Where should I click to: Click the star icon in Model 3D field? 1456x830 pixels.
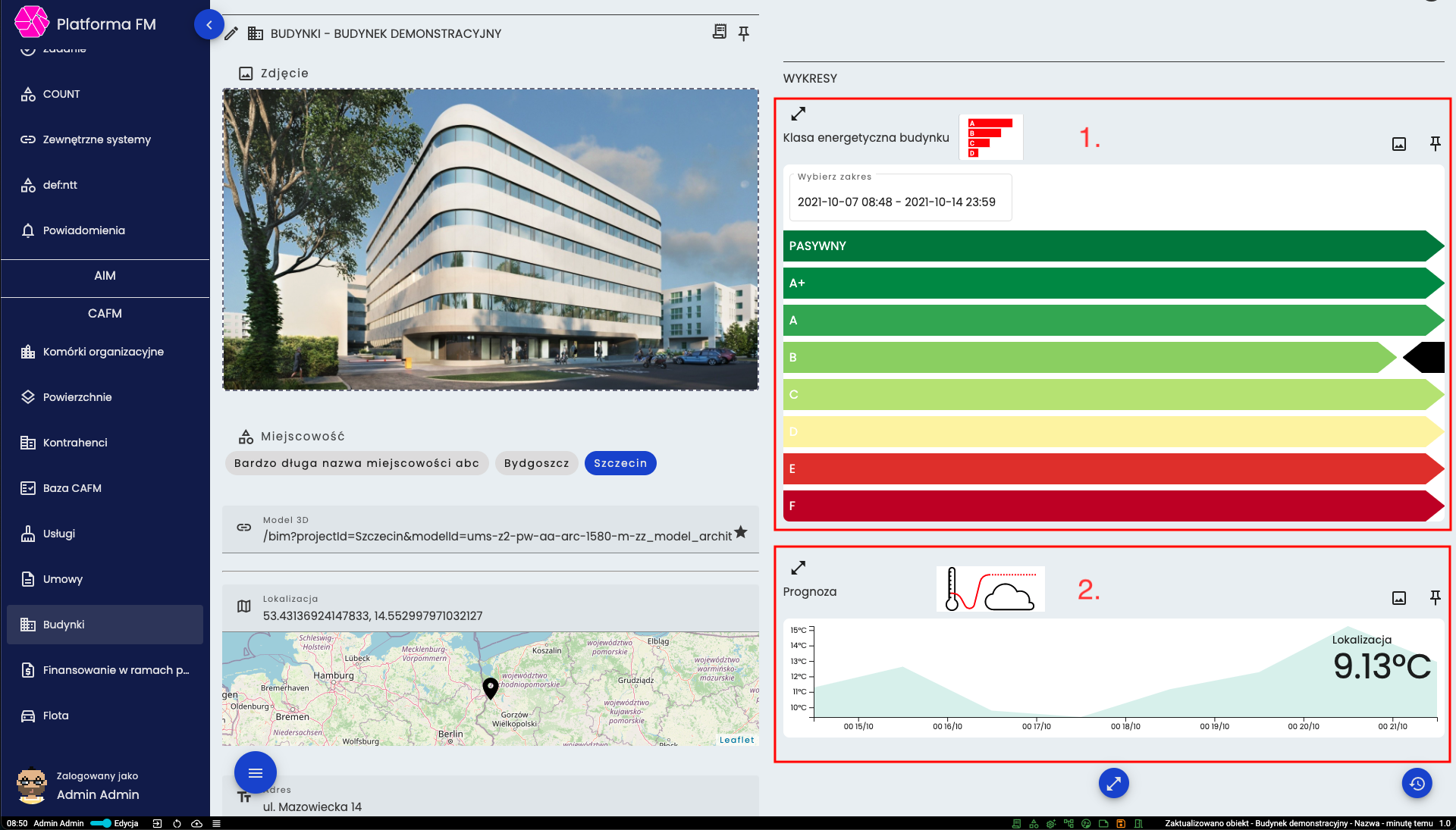[741, 532]
